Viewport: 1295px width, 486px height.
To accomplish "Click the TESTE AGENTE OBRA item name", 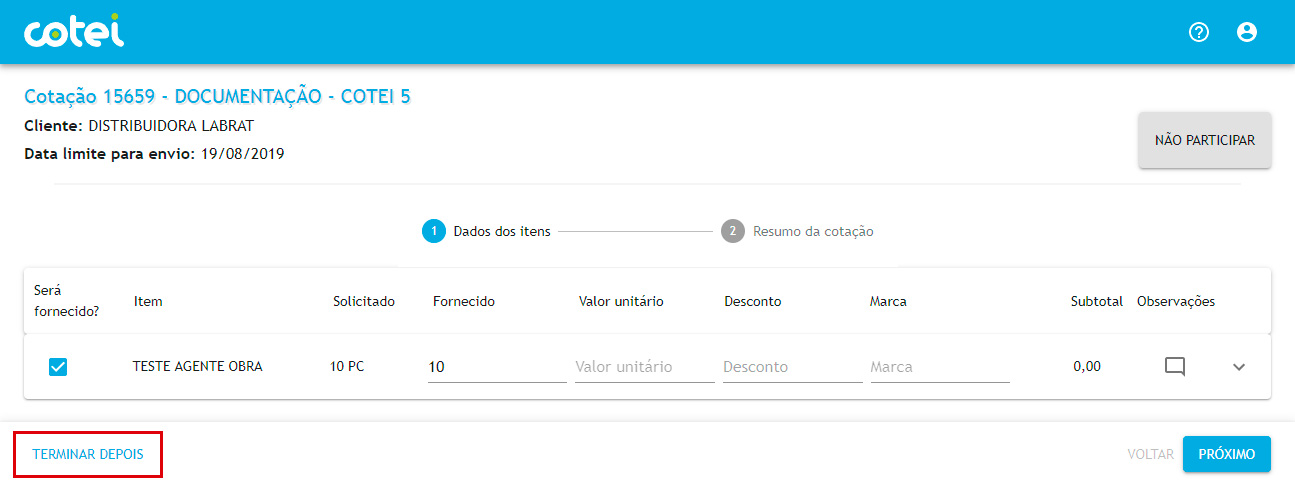I will [197, 367].
